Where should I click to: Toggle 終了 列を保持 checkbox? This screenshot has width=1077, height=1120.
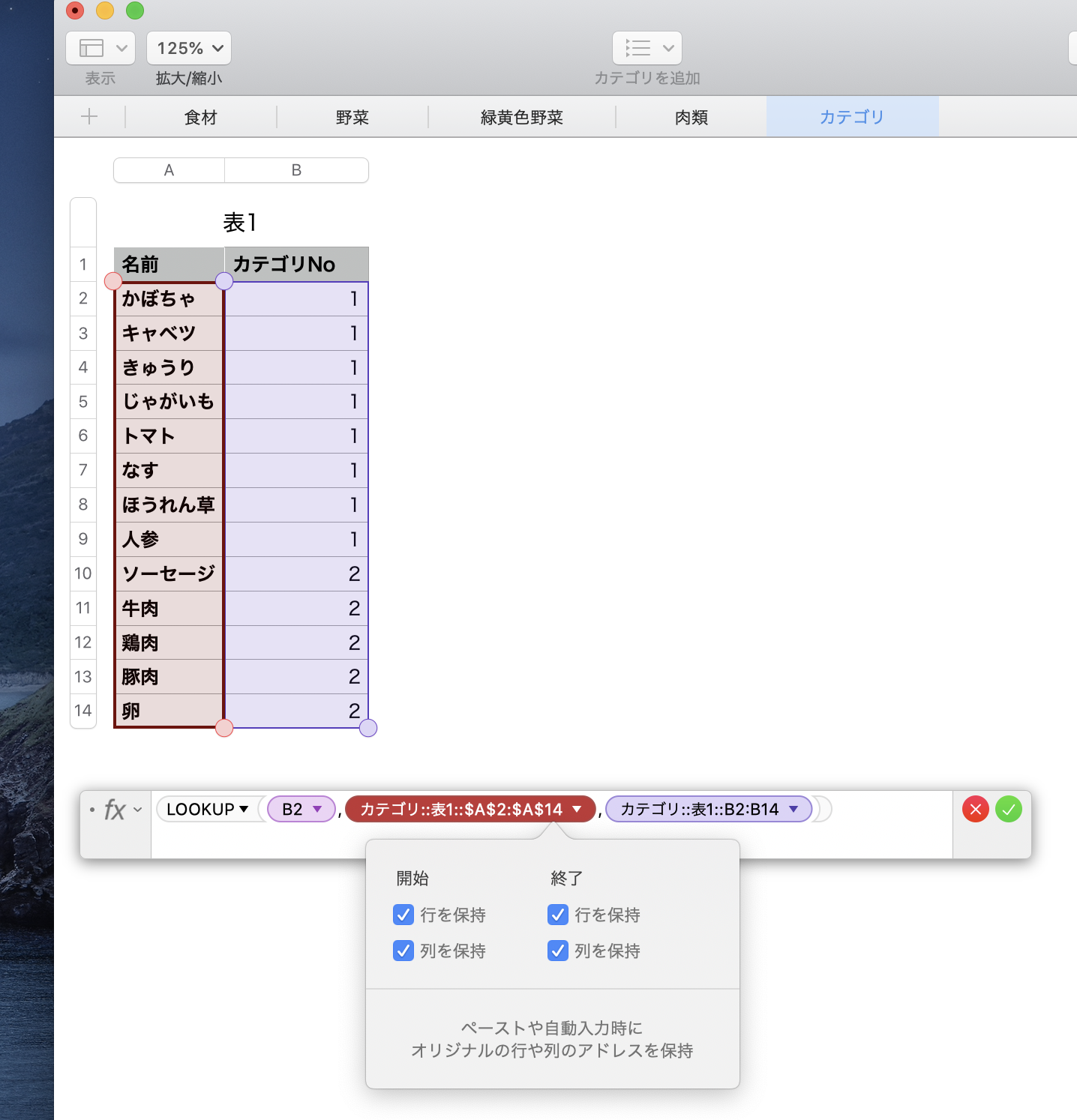pyautogui.click(x=558, y=951)
